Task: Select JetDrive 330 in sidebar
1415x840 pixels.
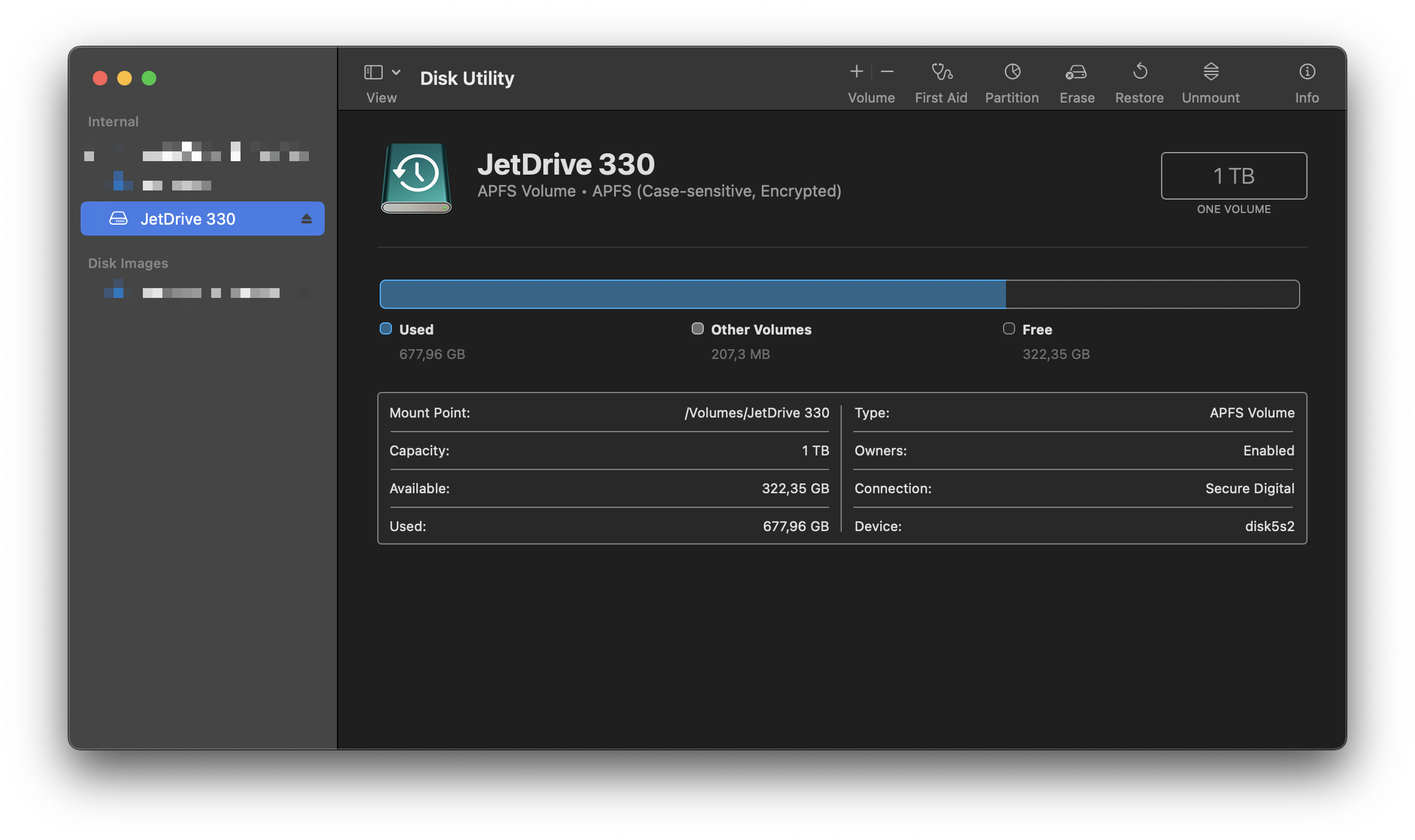Action: pyautogui.click(x=188, y=219)
